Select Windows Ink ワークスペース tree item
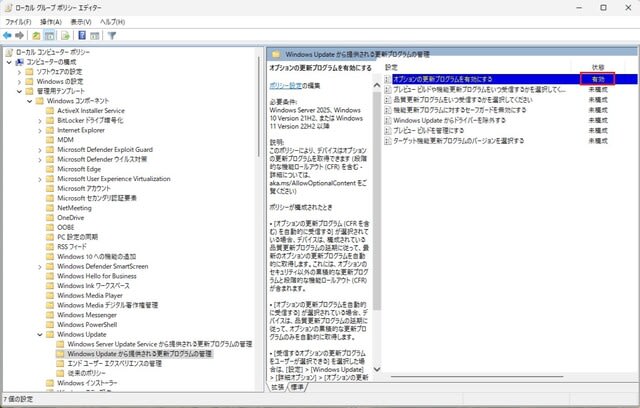This screenshot has width=640, height=408. (x=93, y=286)
